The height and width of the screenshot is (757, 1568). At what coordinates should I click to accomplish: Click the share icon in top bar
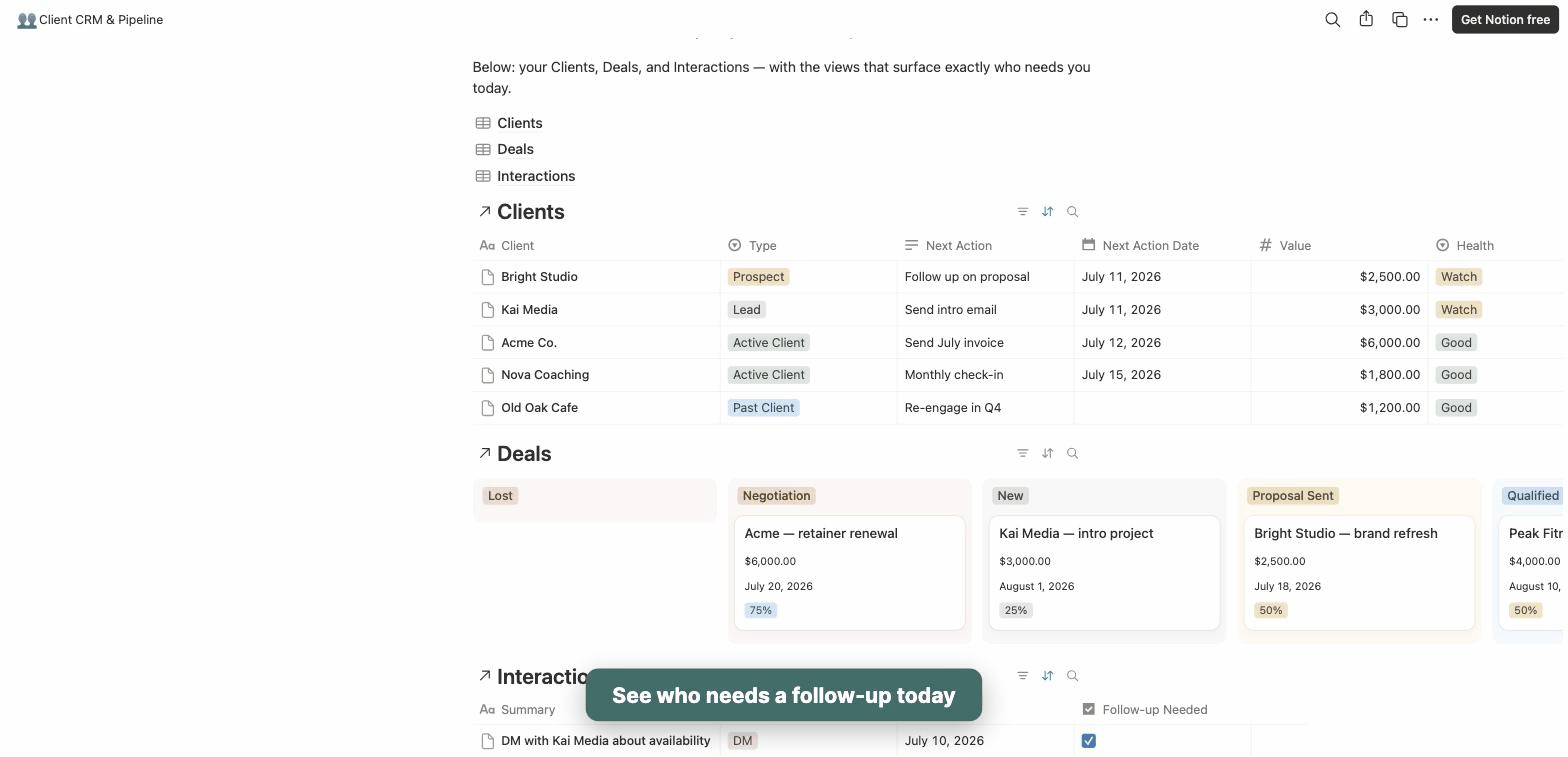pyautogui.click(x=1366, y=19)
